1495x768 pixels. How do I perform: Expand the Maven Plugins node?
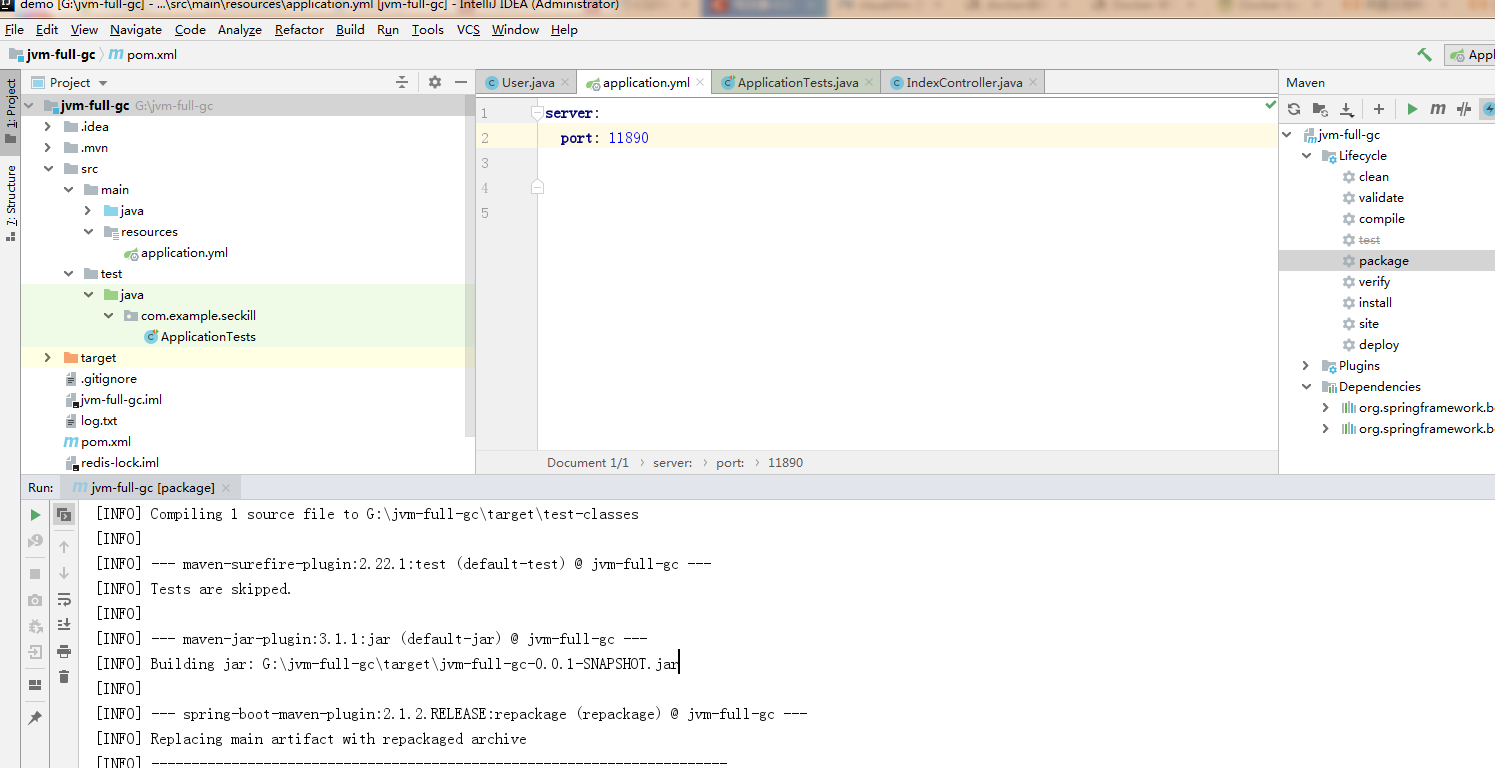tap(1307, 366)
